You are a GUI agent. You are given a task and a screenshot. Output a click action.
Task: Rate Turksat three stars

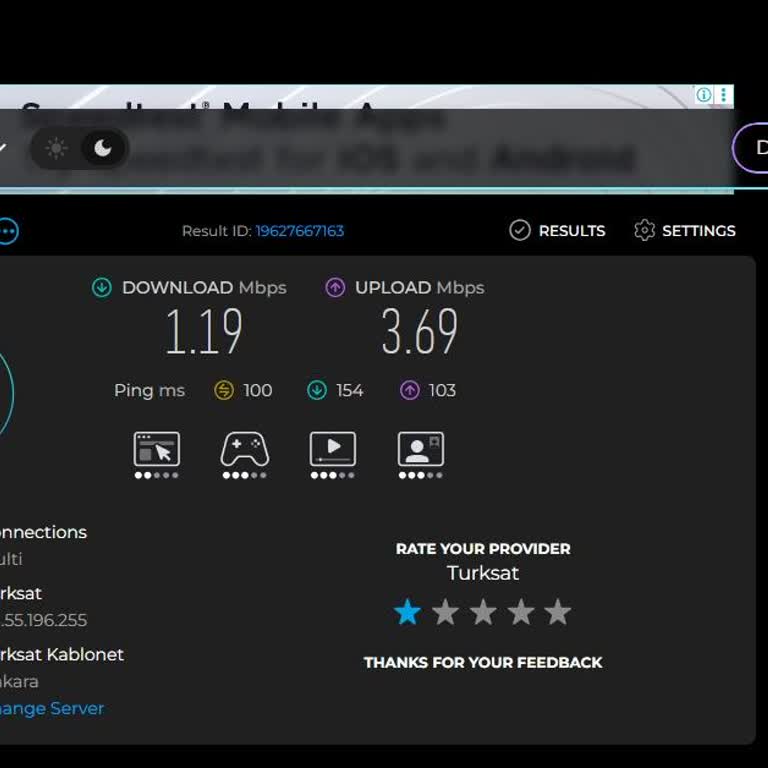(x=483, y=612)
